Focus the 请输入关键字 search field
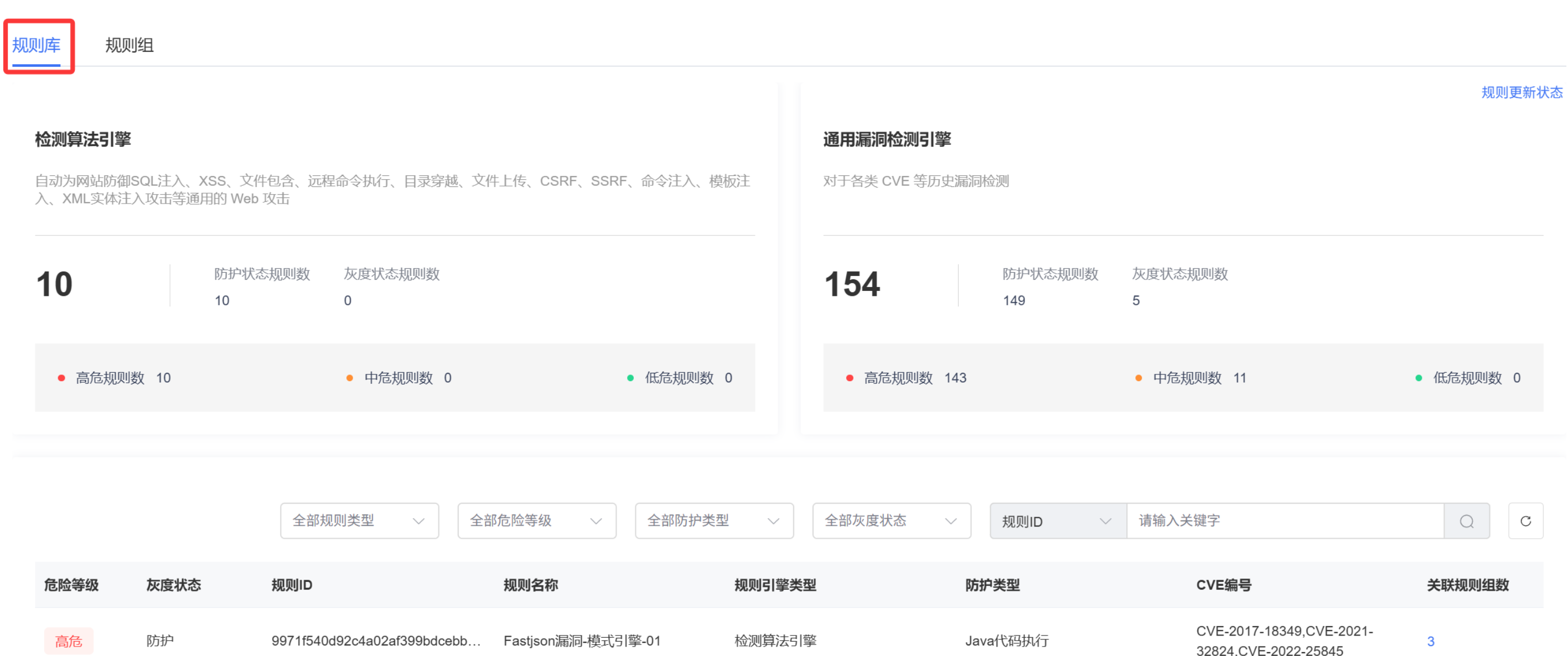 pyautogui.click(x=1285, y=521)
